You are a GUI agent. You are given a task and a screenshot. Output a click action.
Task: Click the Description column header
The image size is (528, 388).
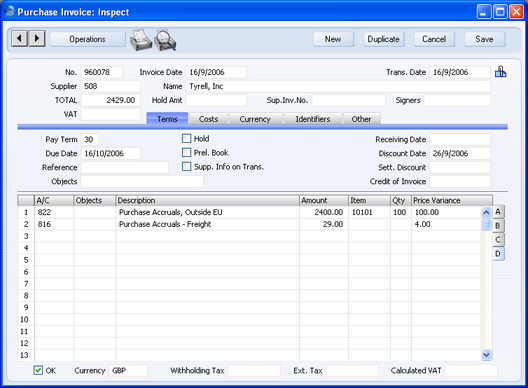[207, 200]
